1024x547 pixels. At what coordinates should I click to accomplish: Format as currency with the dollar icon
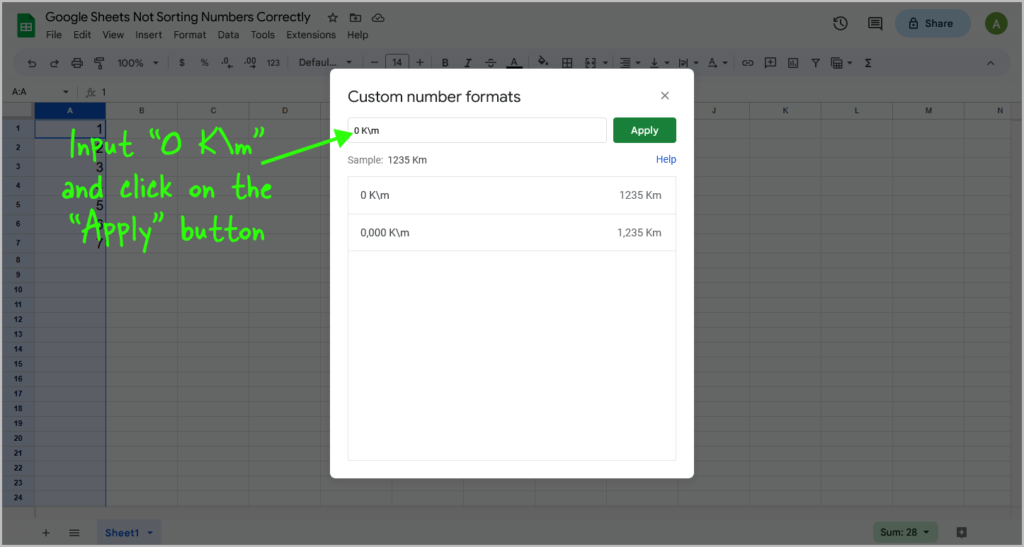(x=182, y=63)
